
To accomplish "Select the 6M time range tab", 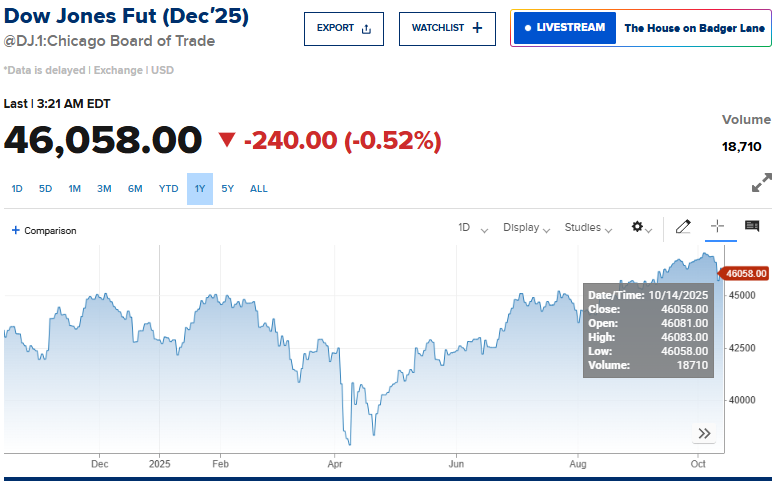I will (x=135, y=189).
